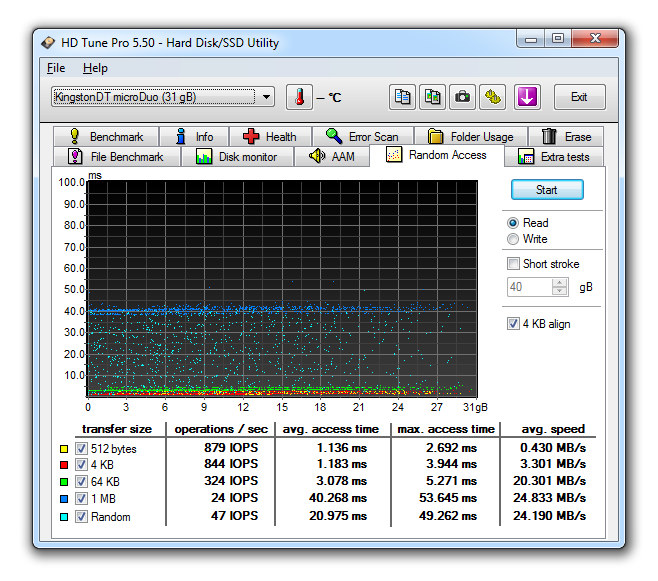Click the avg. access time column header
The image size is (658, 581).
(331, 429)
